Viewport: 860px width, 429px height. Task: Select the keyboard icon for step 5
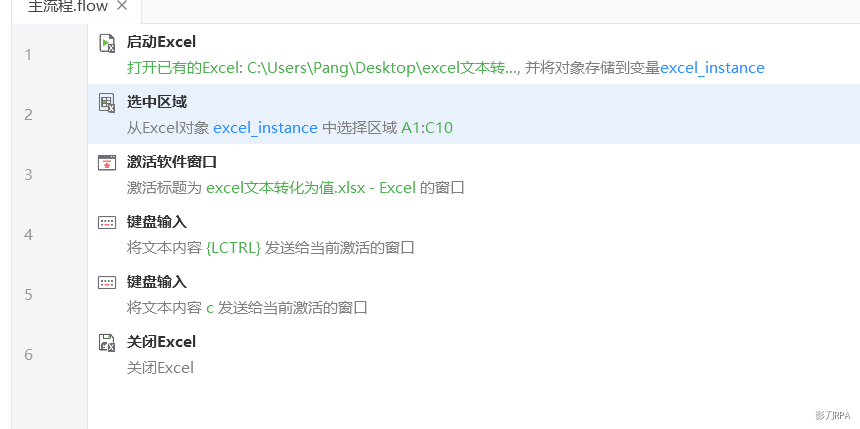(x=107, y=283)
